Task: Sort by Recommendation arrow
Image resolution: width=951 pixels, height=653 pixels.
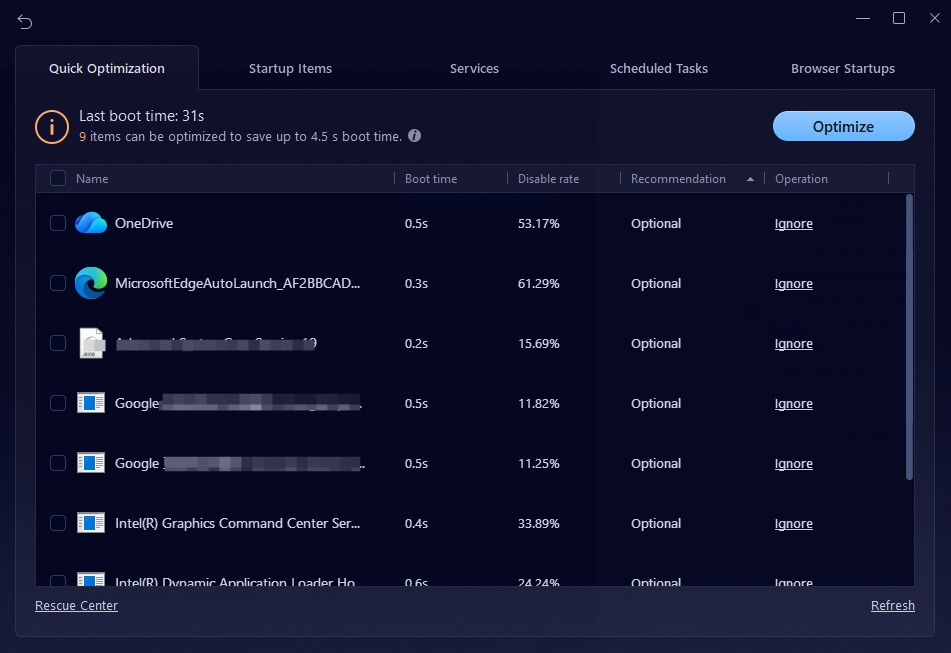Action: coord(750,179)
